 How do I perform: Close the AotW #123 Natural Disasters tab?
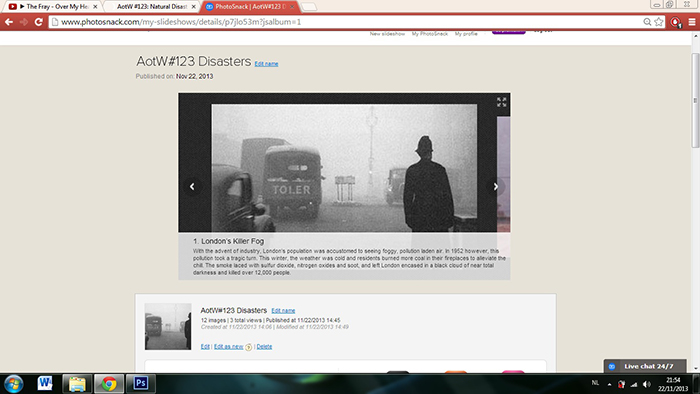click(193, 7)
